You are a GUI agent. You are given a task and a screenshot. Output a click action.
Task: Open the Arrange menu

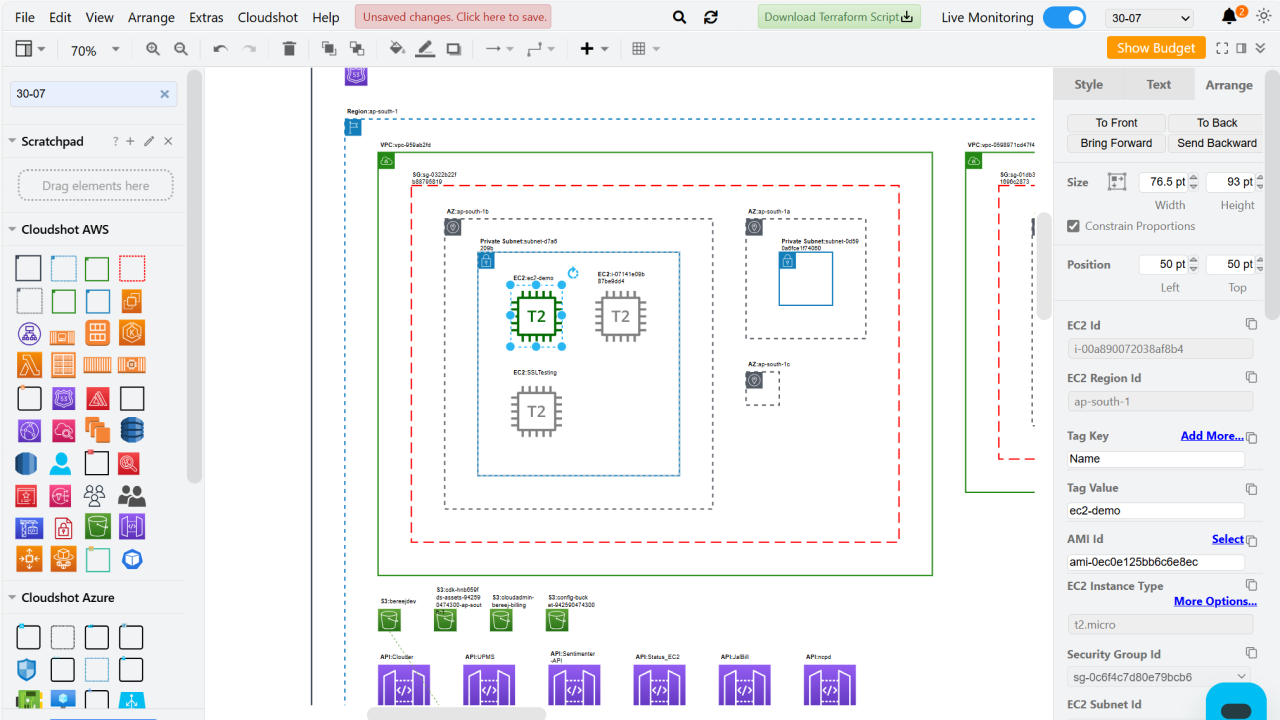[151, 17]
